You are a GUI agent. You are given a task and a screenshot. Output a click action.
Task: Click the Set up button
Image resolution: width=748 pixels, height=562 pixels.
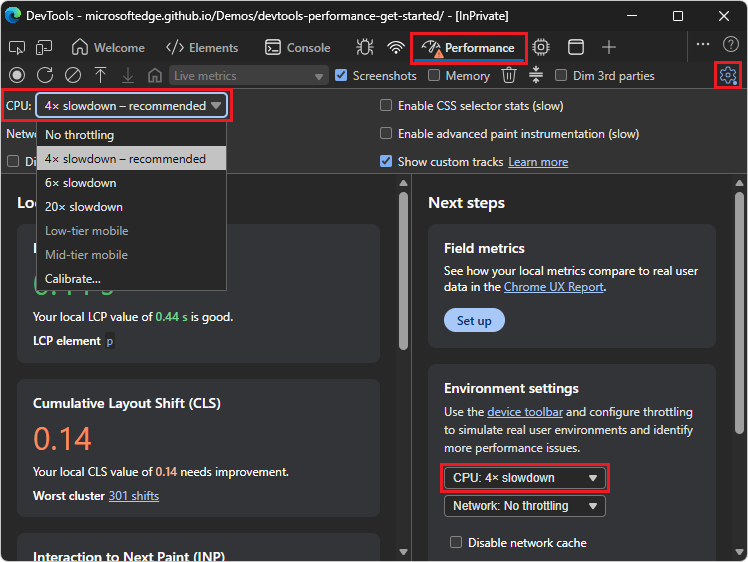474,320
